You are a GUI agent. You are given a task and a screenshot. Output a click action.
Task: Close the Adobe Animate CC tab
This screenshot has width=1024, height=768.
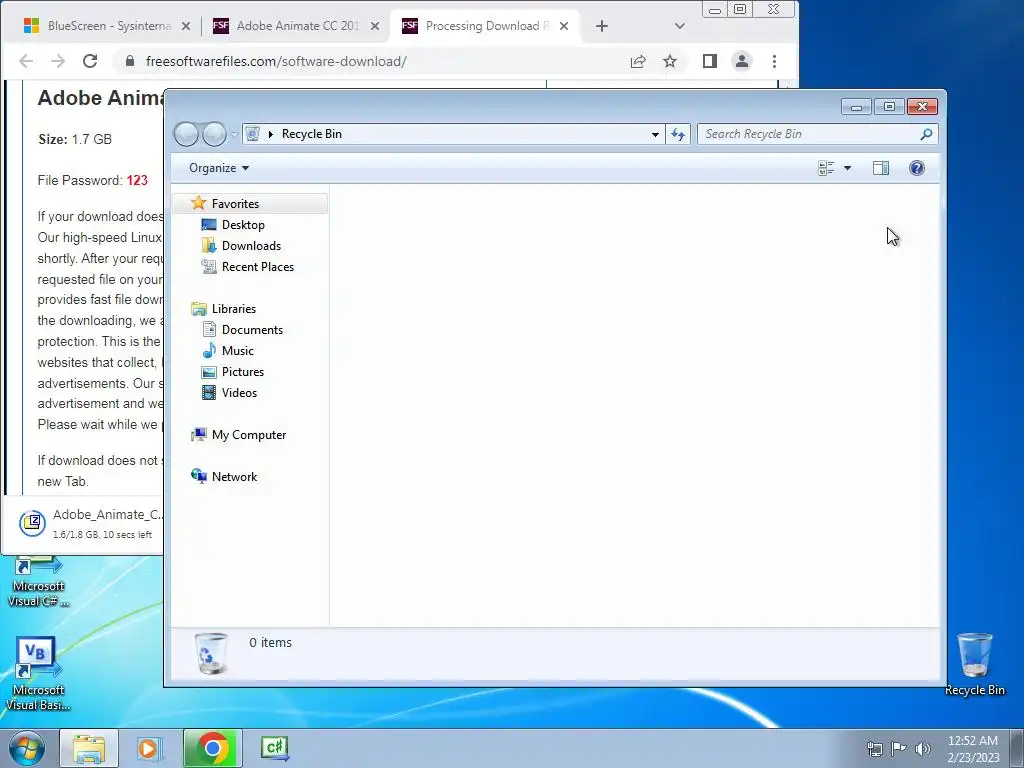(375, 26)
